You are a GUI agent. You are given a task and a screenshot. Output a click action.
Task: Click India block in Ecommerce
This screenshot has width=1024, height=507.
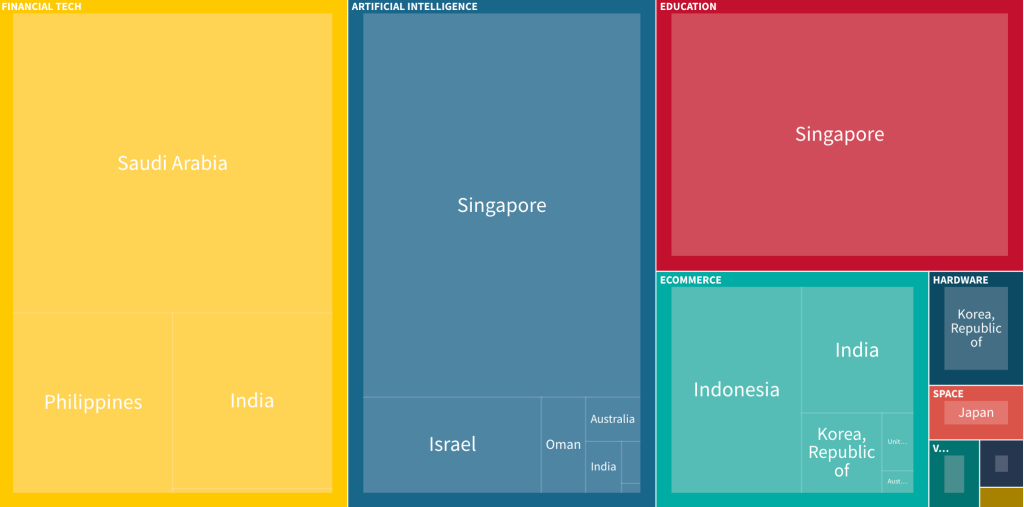[x=857, y=350]
